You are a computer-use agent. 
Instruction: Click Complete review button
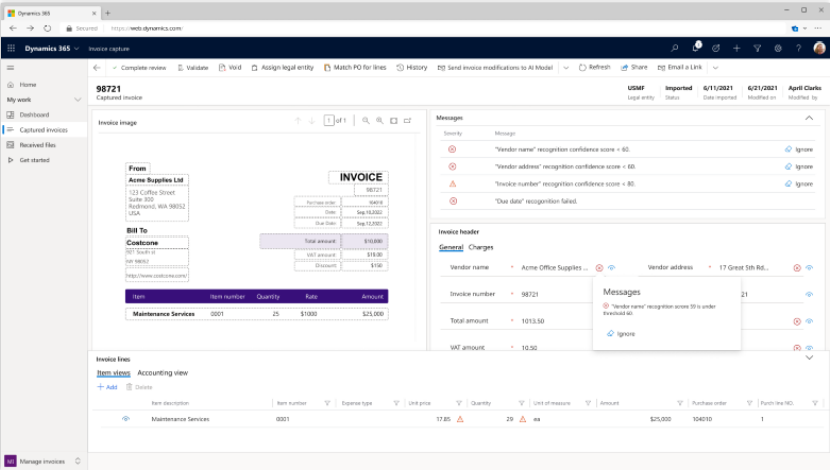point(139,68)
